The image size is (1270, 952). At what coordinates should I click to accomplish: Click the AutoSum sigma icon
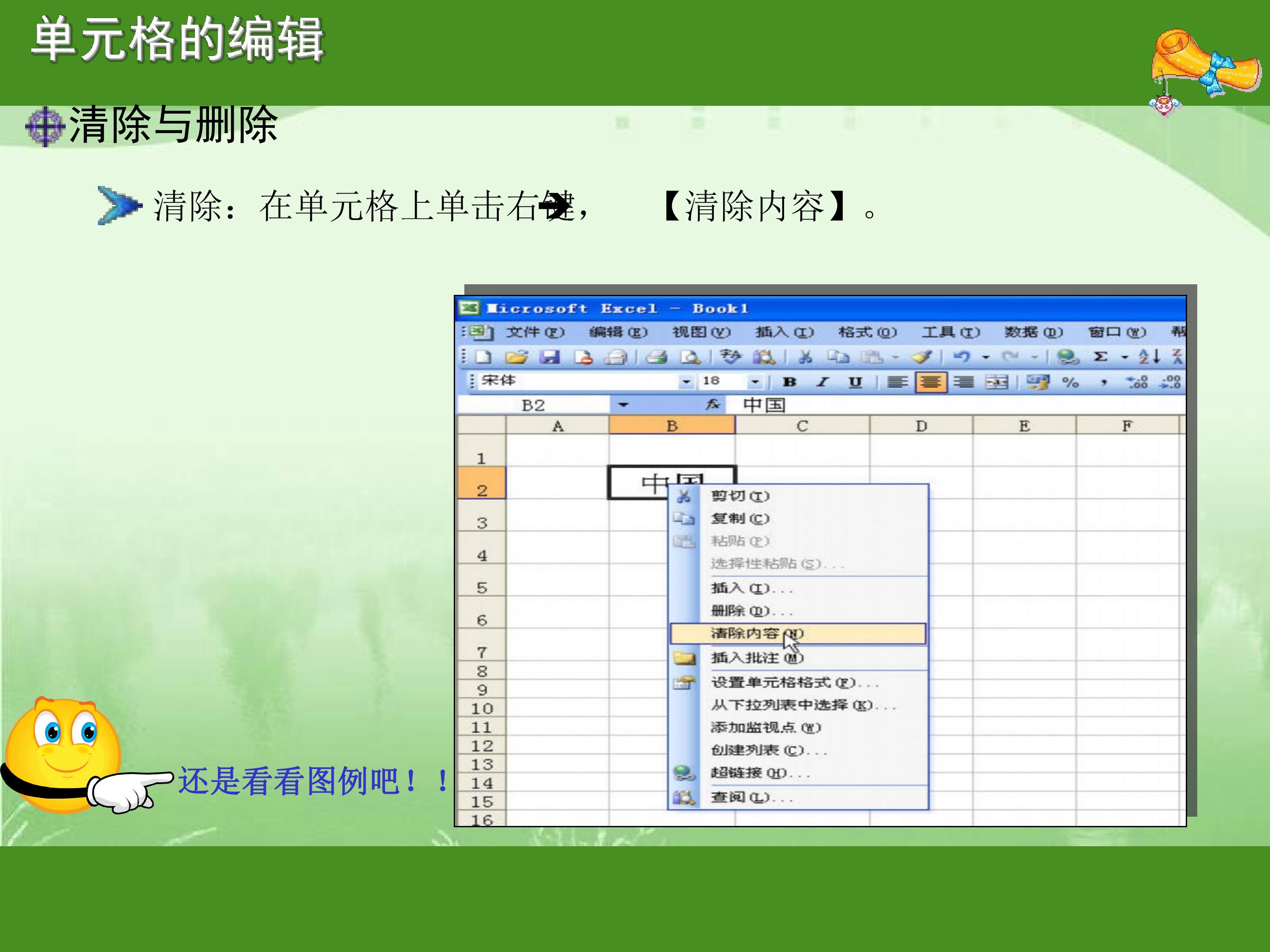pyautogui.click(x=1099, y=357)
